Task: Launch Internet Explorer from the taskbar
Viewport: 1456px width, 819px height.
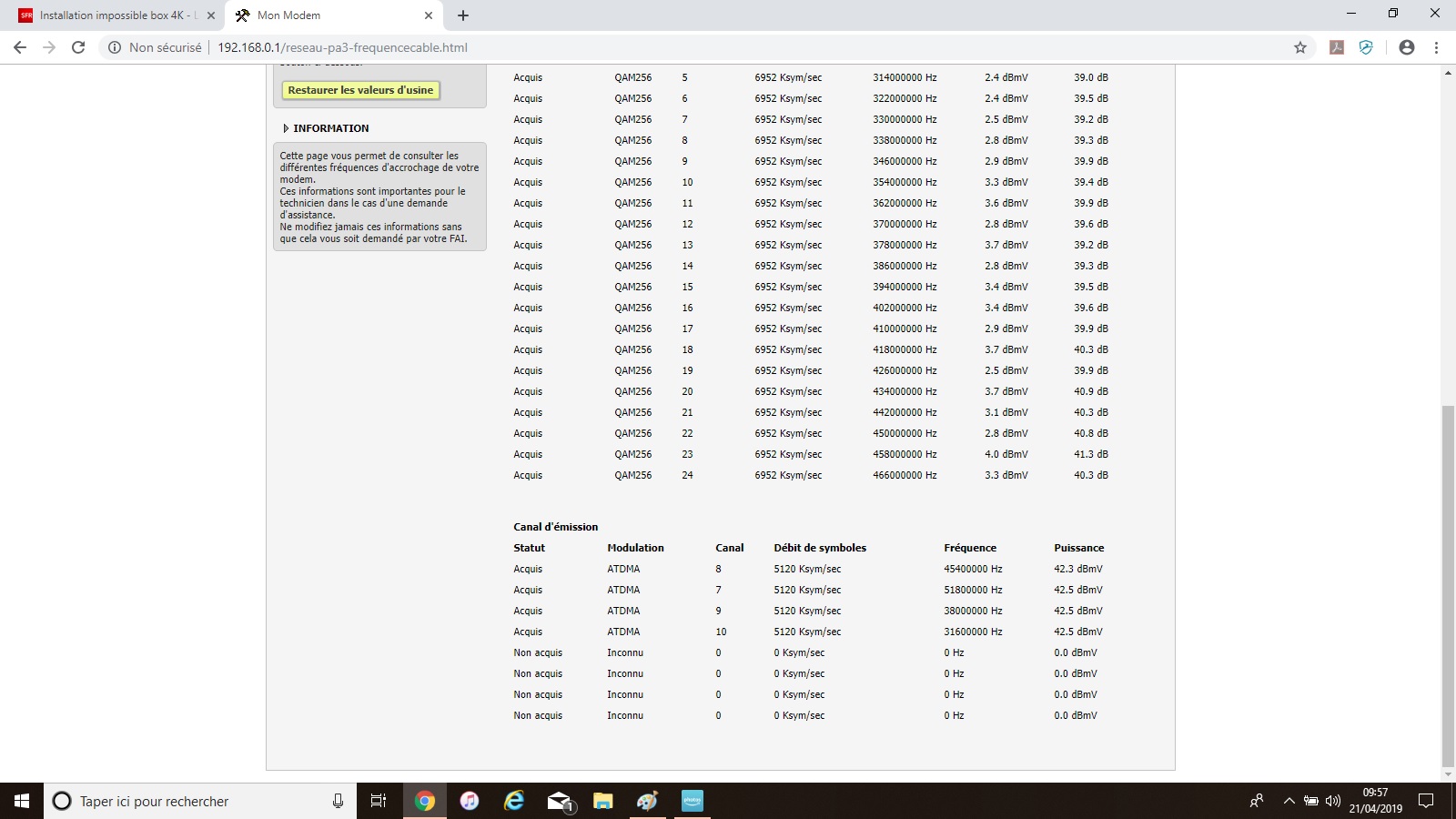Action: (x=514, y=801)
